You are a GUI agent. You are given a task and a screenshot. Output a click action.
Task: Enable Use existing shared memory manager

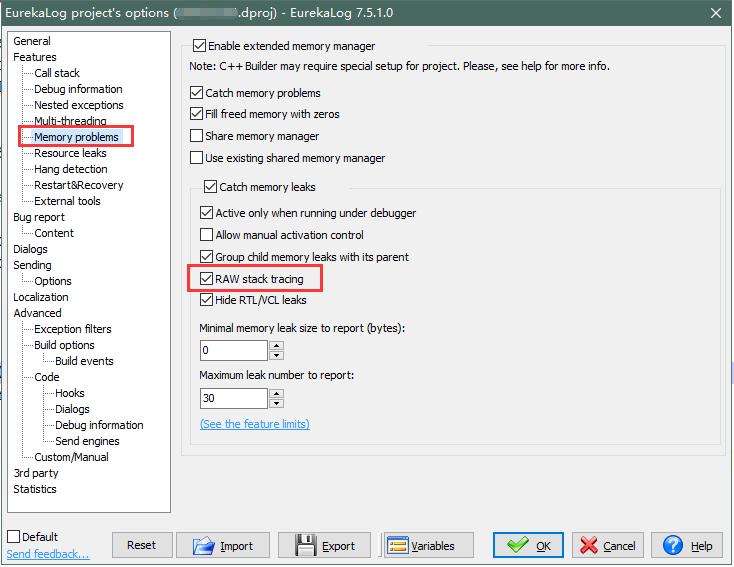[197, 158]
